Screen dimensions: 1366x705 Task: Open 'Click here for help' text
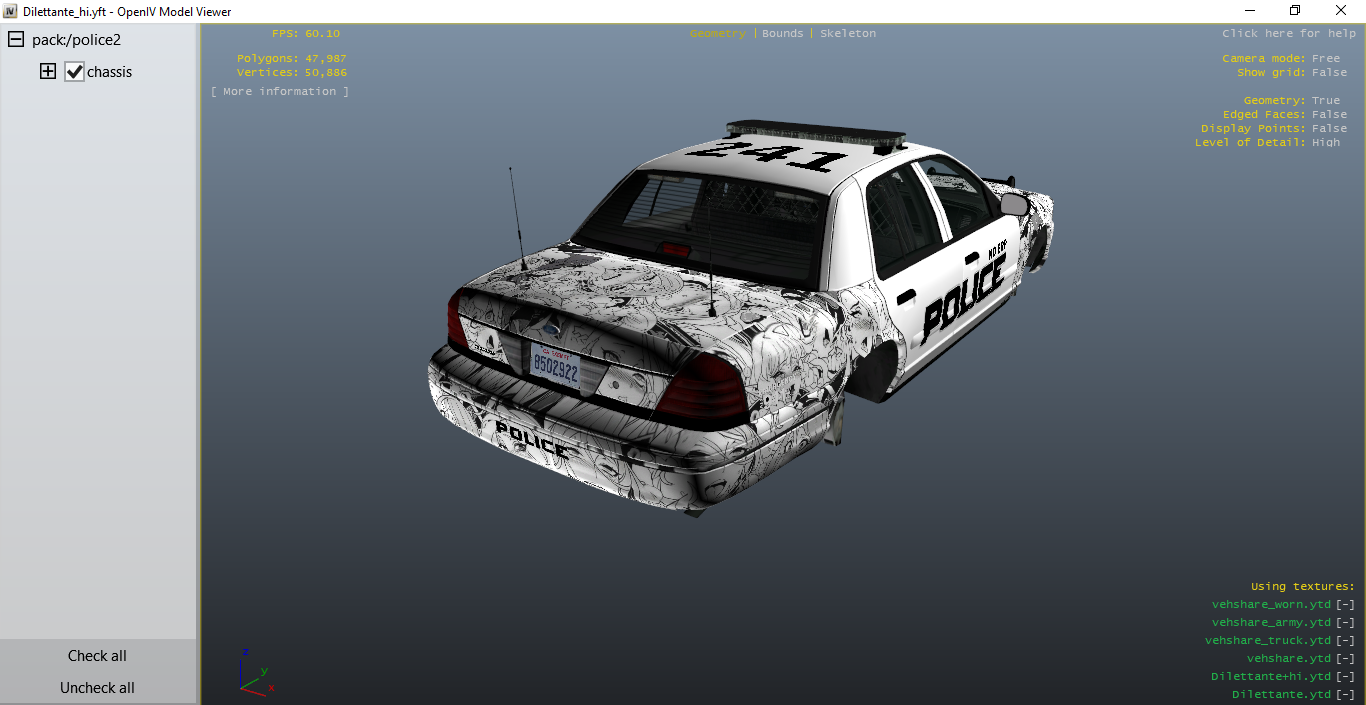[1288, 34]
